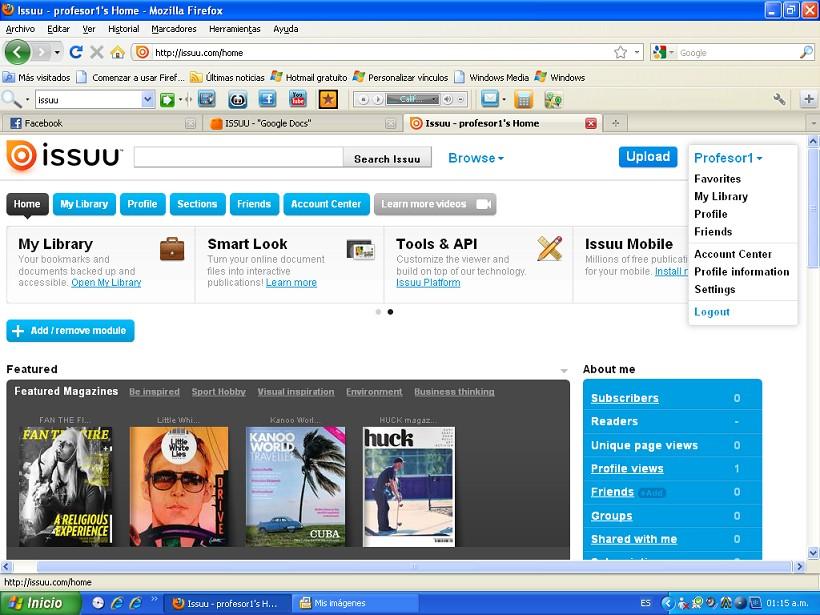Click the toolbar mail envelope icon
Screen dimensions: 820x615
[490, 98]
